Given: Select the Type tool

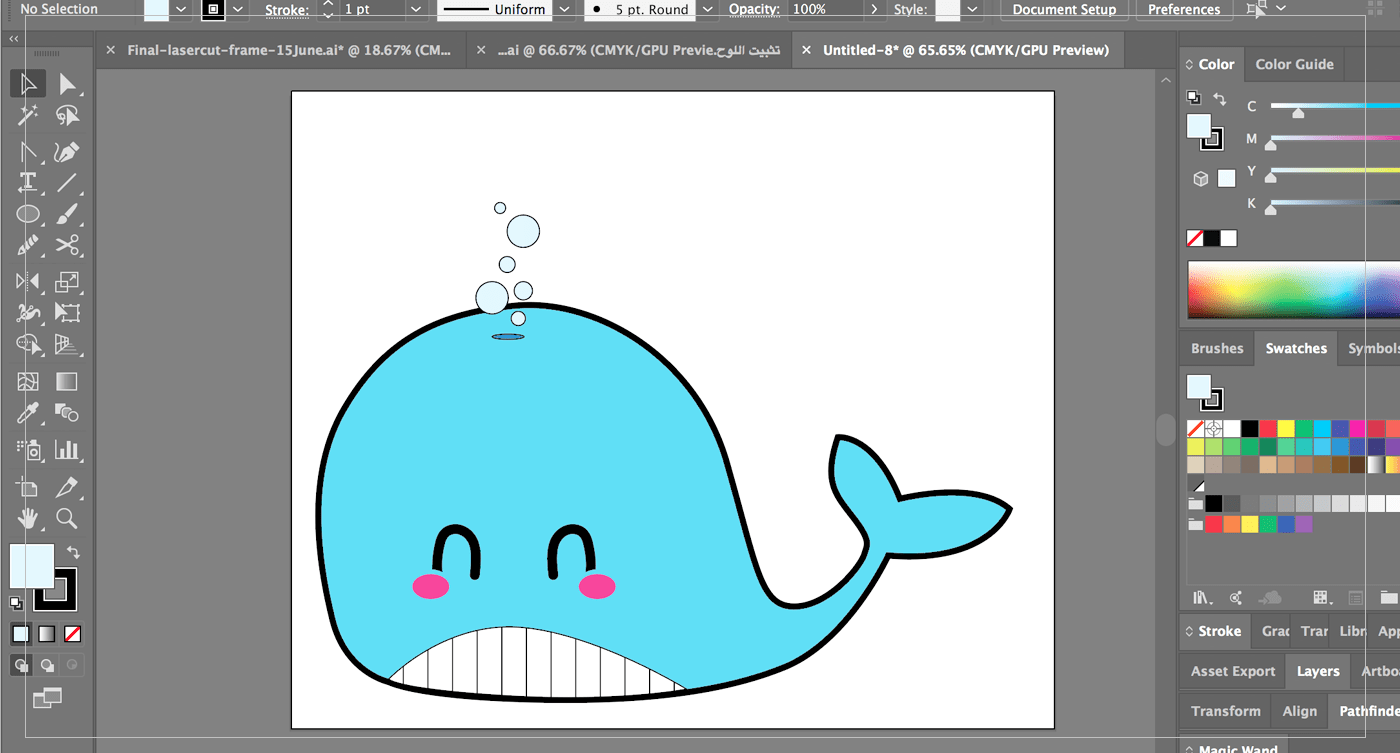Looking at the screenshot, I should (x=28, y=183).
